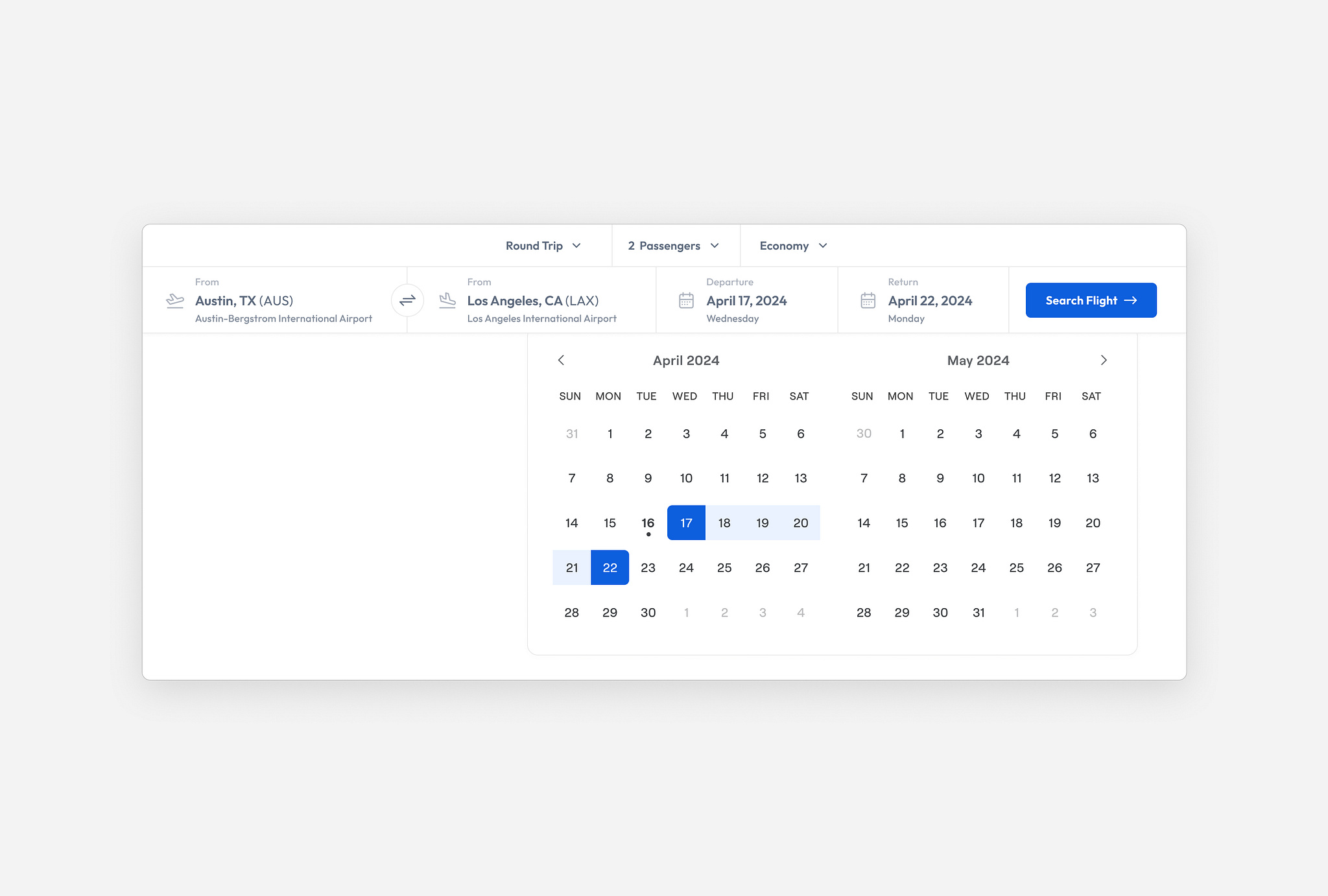Click the calendar icon in the Departure field
The height and width of the screenshot is (896, 1328).
click(x=687, y=300)
